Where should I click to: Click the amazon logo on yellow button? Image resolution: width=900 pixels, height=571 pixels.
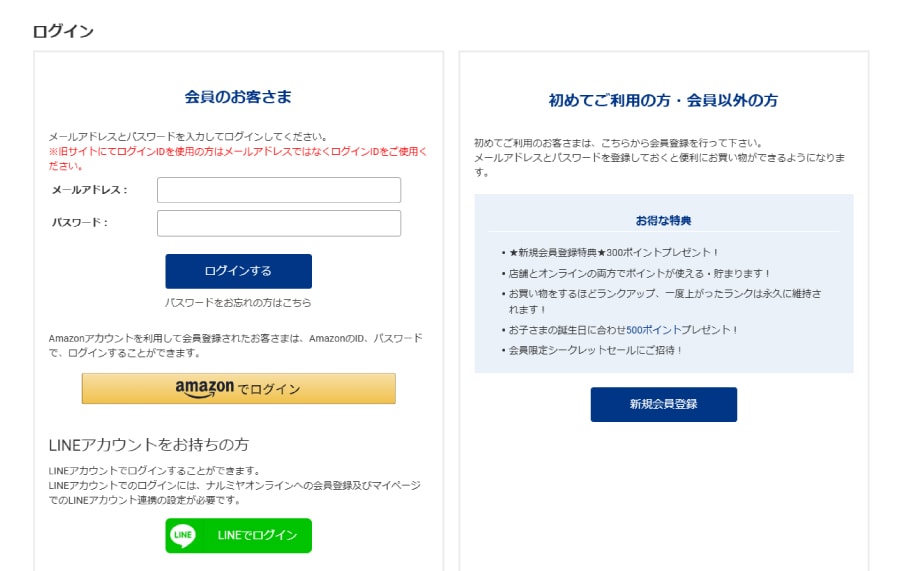pyautogui.click(x=204, y=389)
